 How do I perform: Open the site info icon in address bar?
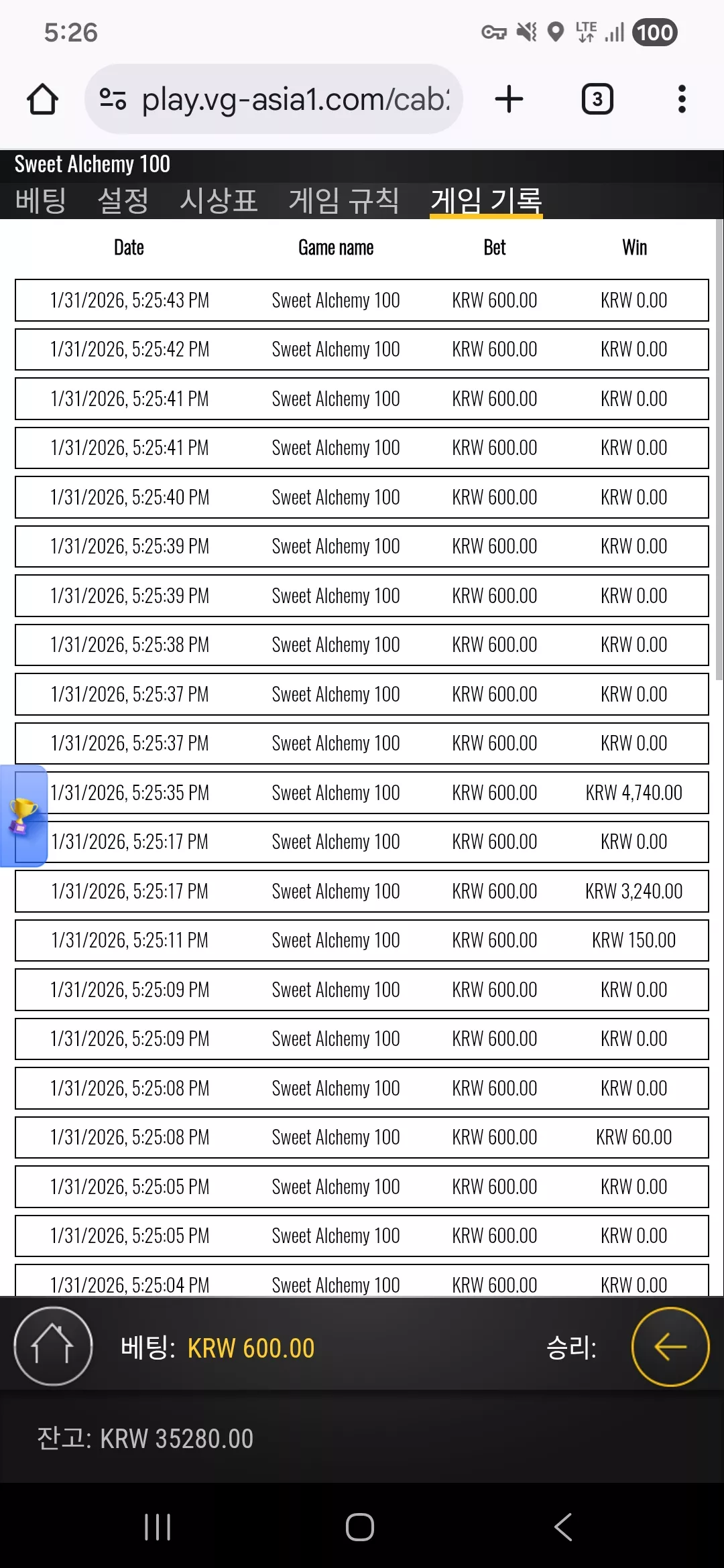click(x=113, y=99)
